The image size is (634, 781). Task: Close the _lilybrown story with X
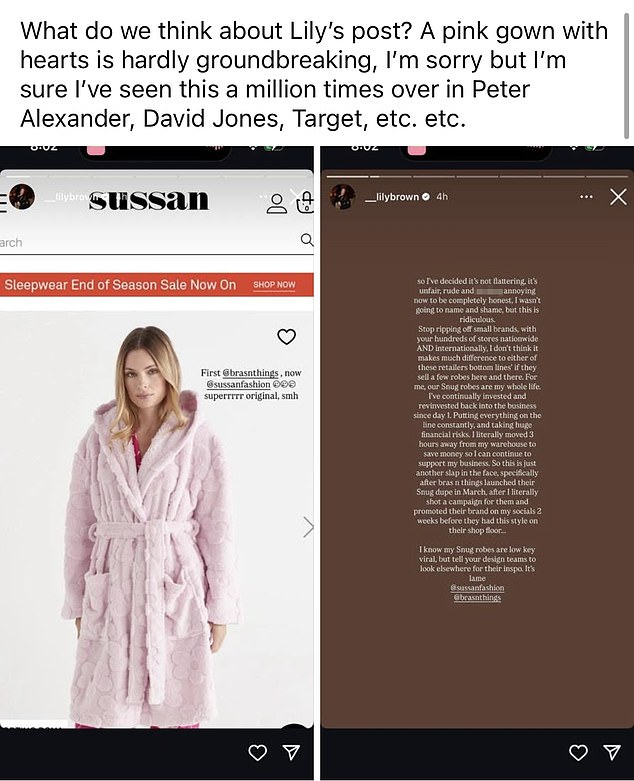(x=618, y=197)
